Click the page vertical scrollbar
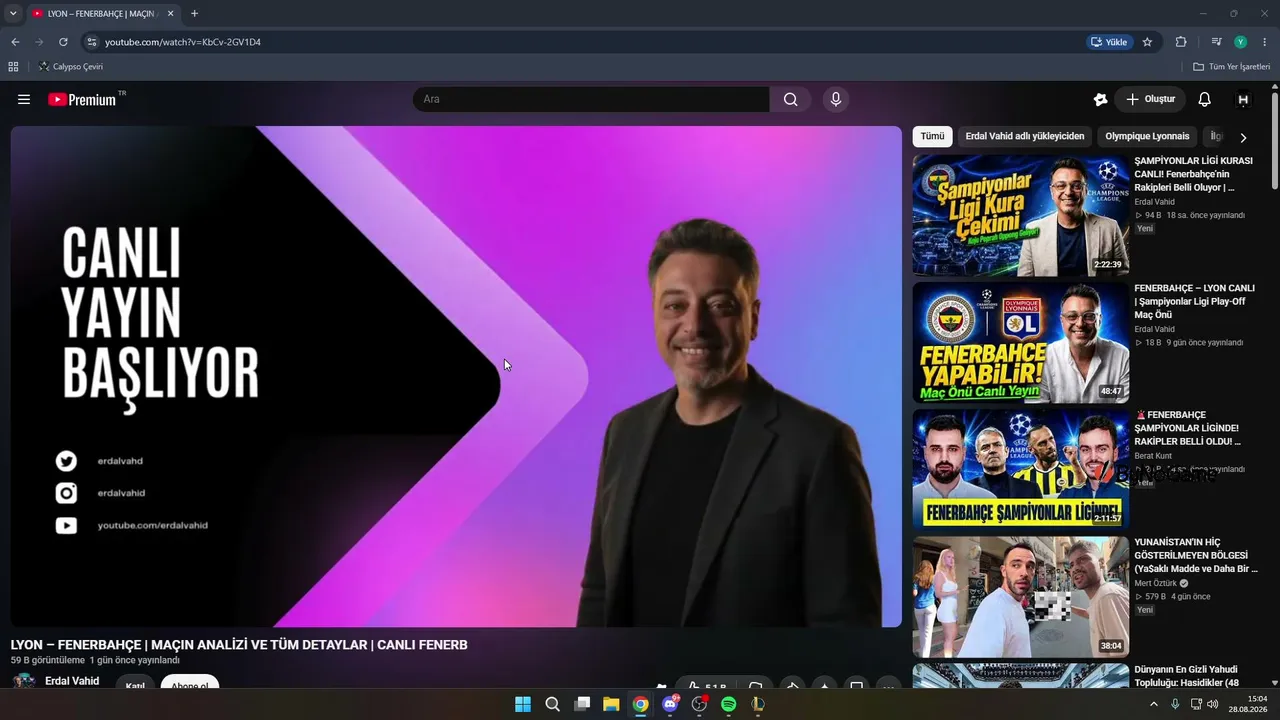The width and height of the screenshot is (1280, 720). point(1275,140)
